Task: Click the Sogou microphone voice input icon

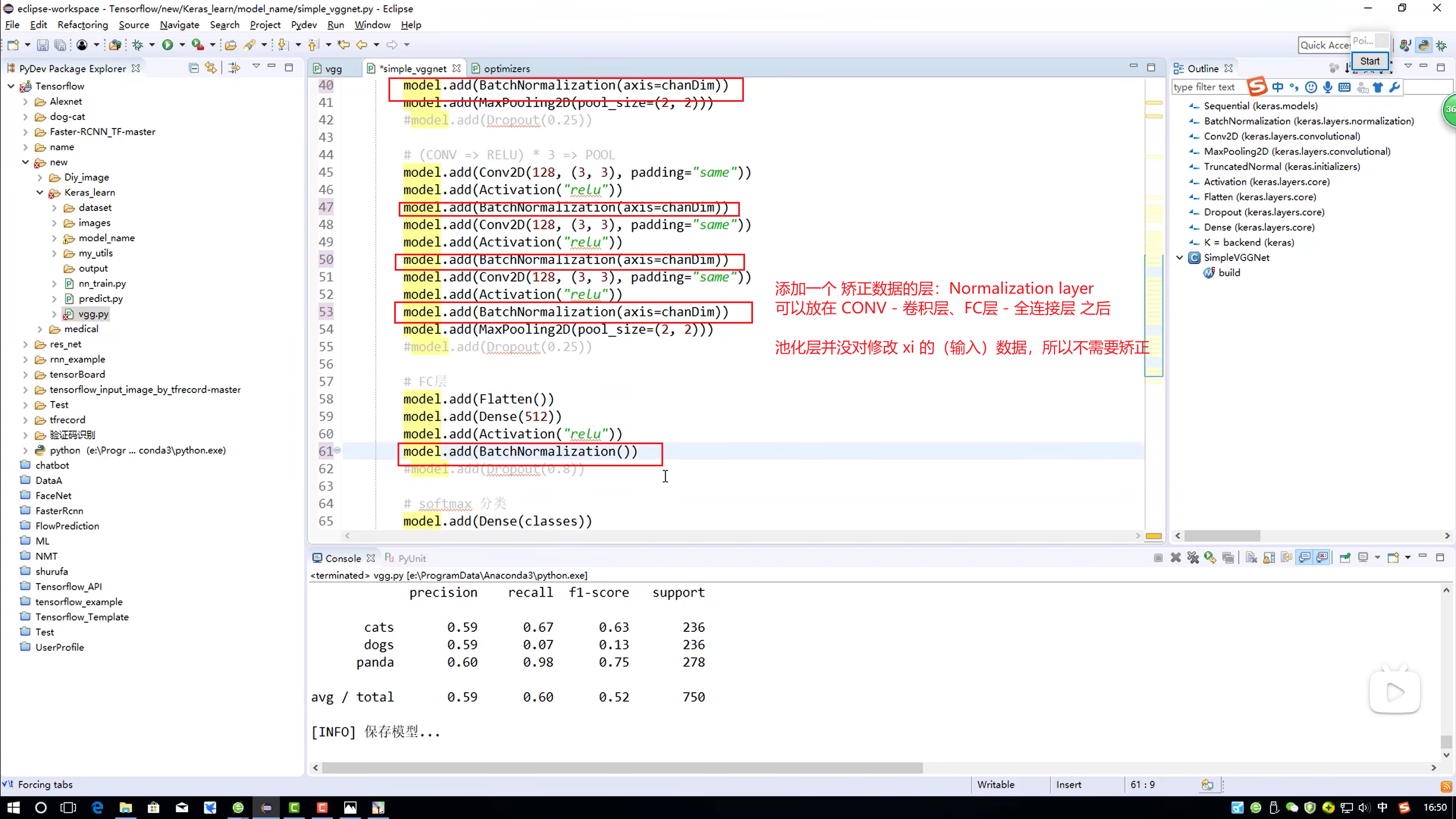Action: pos(1327,87)
